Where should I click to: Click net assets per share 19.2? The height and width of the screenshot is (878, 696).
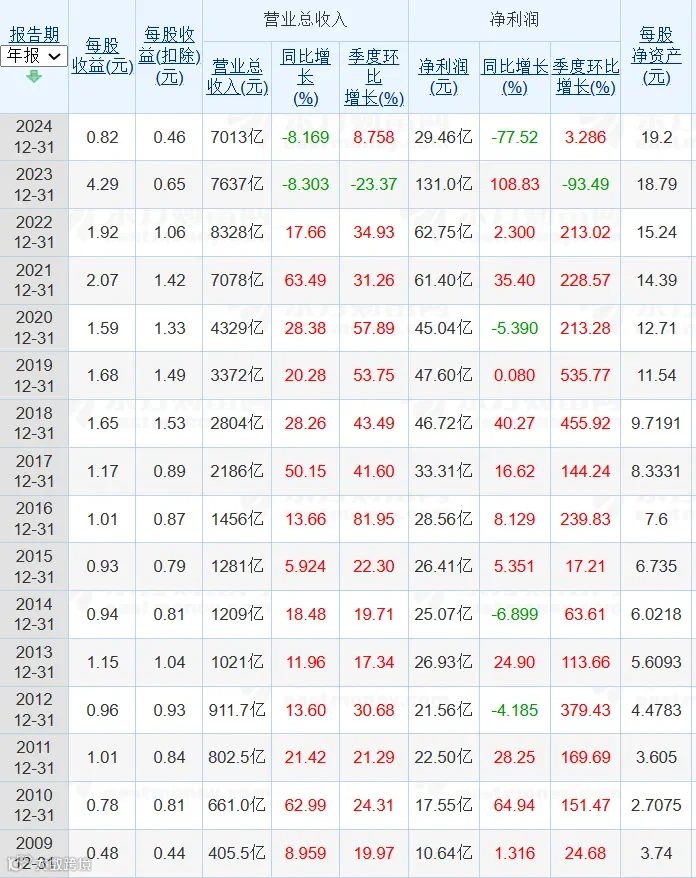pyautogui.click(x=656, y=137)
